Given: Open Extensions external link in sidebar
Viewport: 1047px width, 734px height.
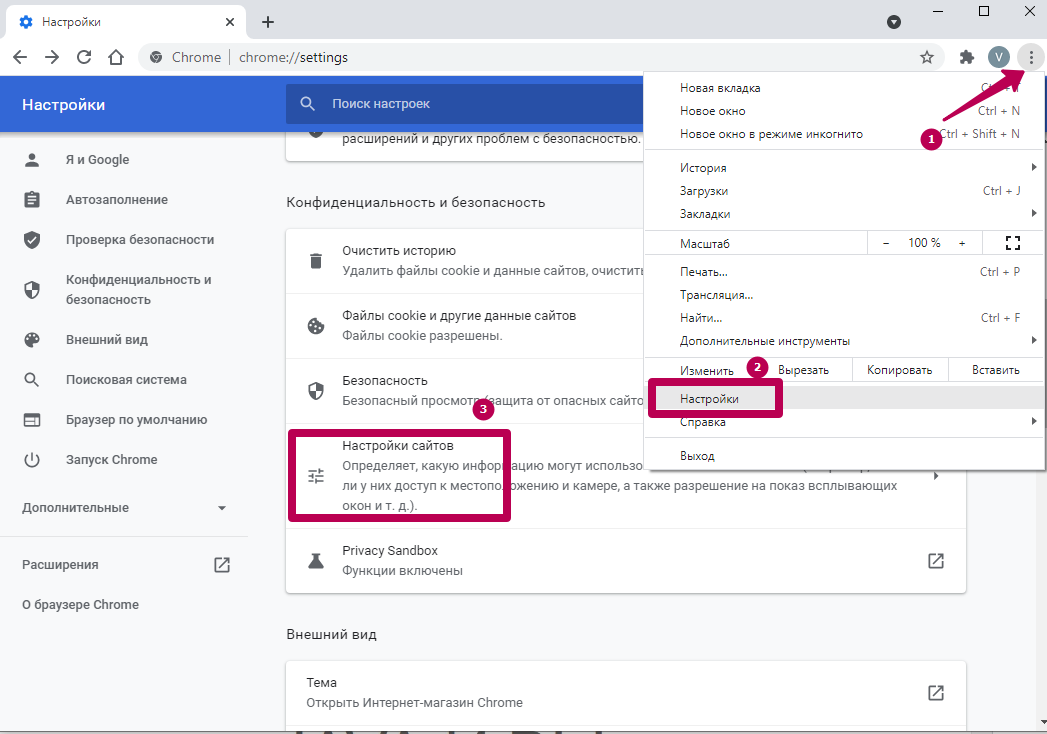Looking at the screenshot, I should tap(222, 565).
